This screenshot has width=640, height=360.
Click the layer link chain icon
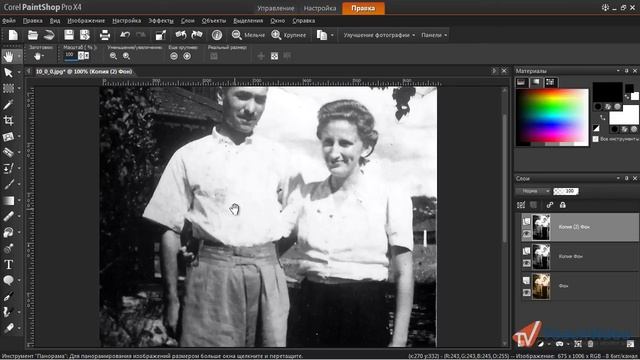[x=550, y=205]
